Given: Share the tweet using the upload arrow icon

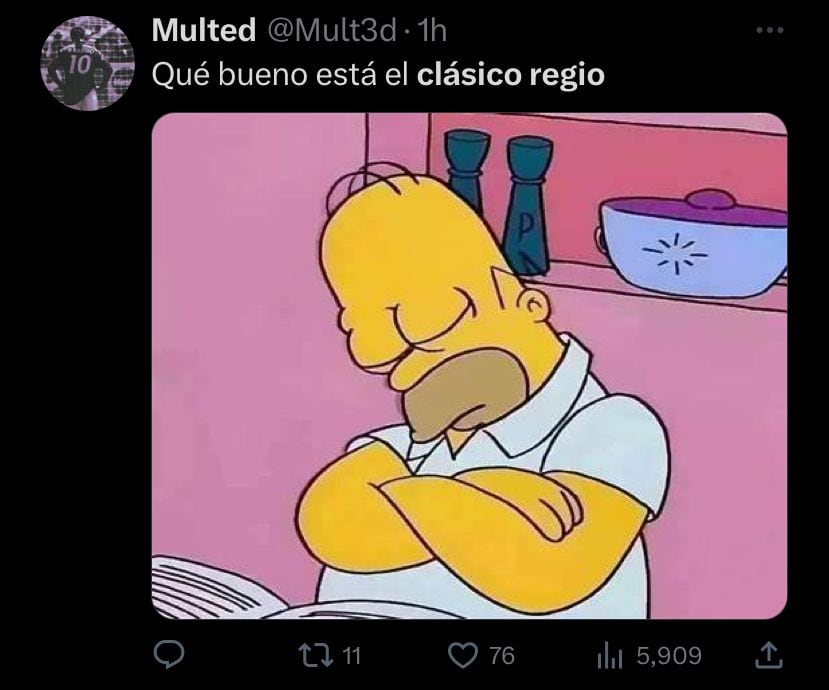Looking at the screenshot, I should (768, 655).
